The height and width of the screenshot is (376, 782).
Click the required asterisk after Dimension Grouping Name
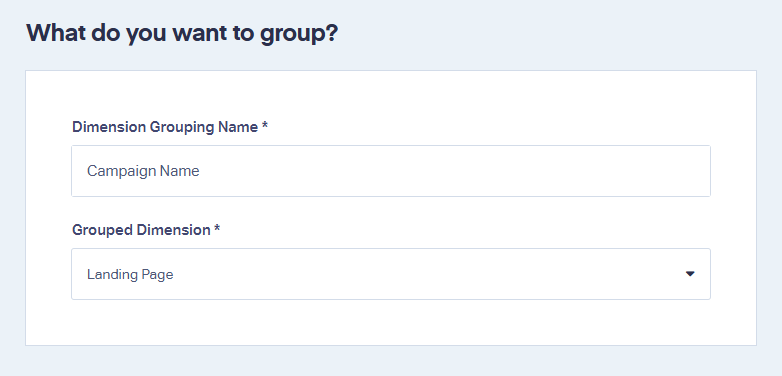pos(265,126)
